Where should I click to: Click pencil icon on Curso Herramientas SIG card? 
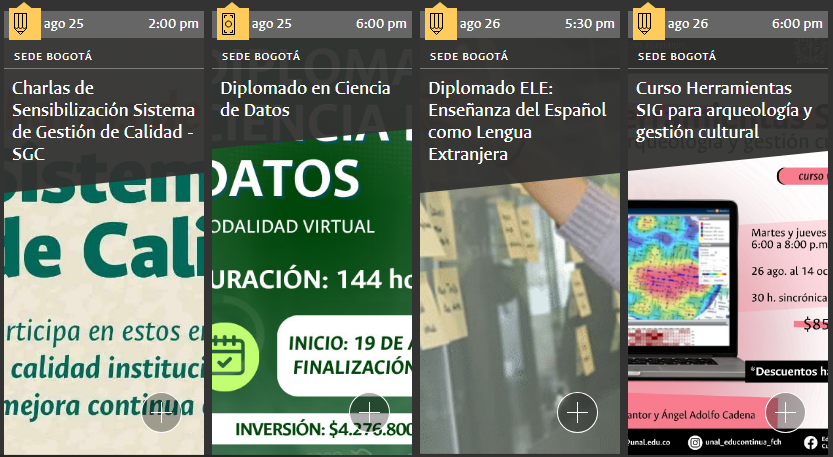644,23
